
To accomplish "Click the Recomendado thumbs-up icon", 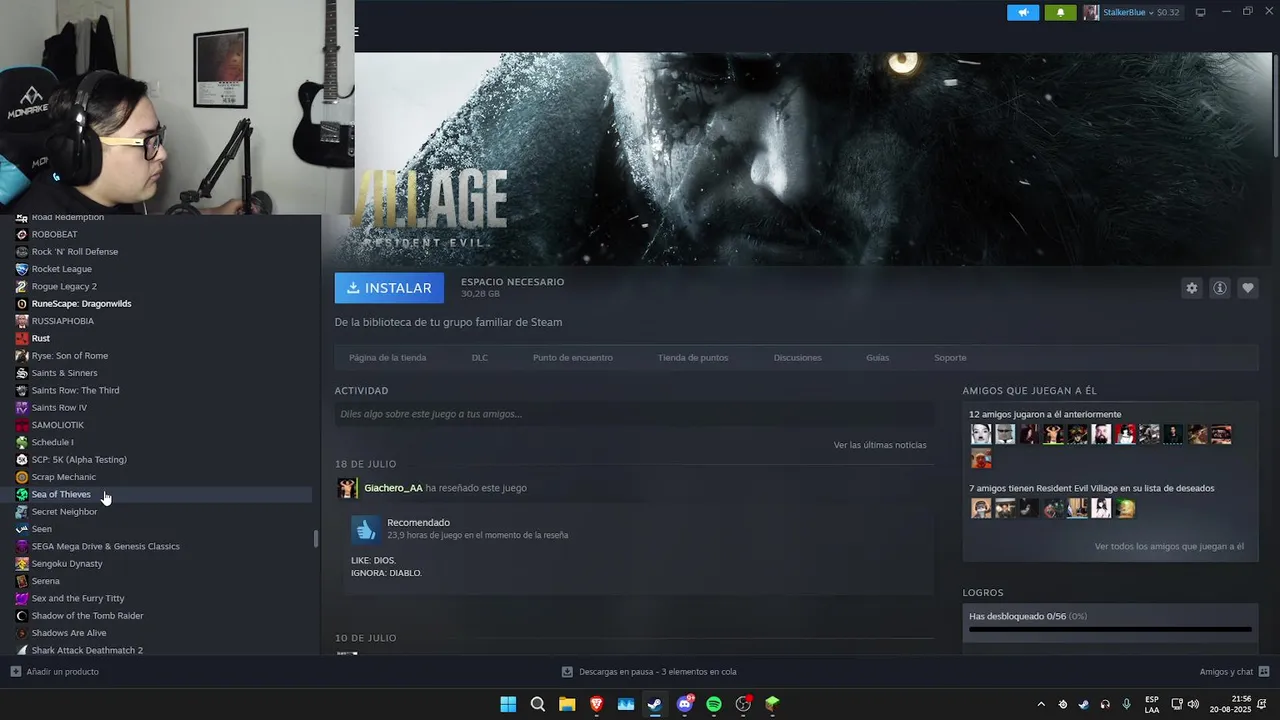I will [x=366, y=529].
